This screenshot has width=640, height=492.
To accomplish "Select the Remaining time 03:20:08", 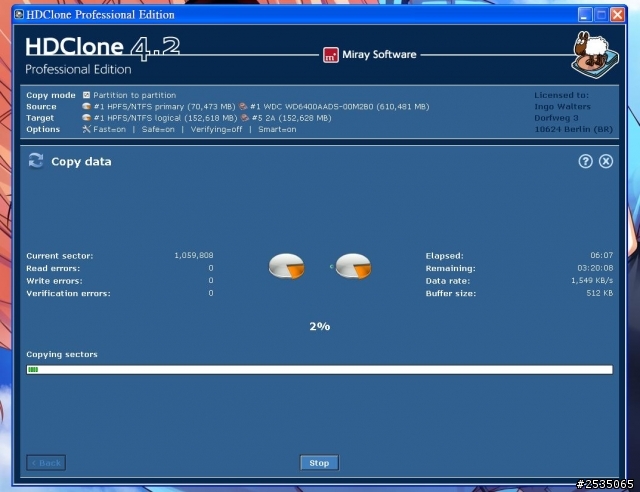I will pyautogui.click(x=595, y=268).
